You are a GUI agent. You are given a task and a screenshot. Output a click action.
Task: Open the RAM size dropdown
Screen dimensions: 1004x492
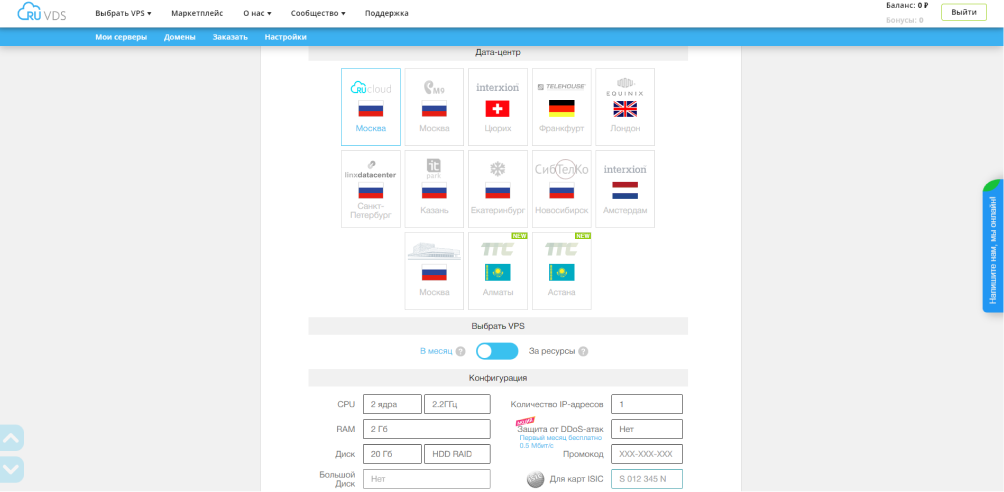(x=426, y=429)
